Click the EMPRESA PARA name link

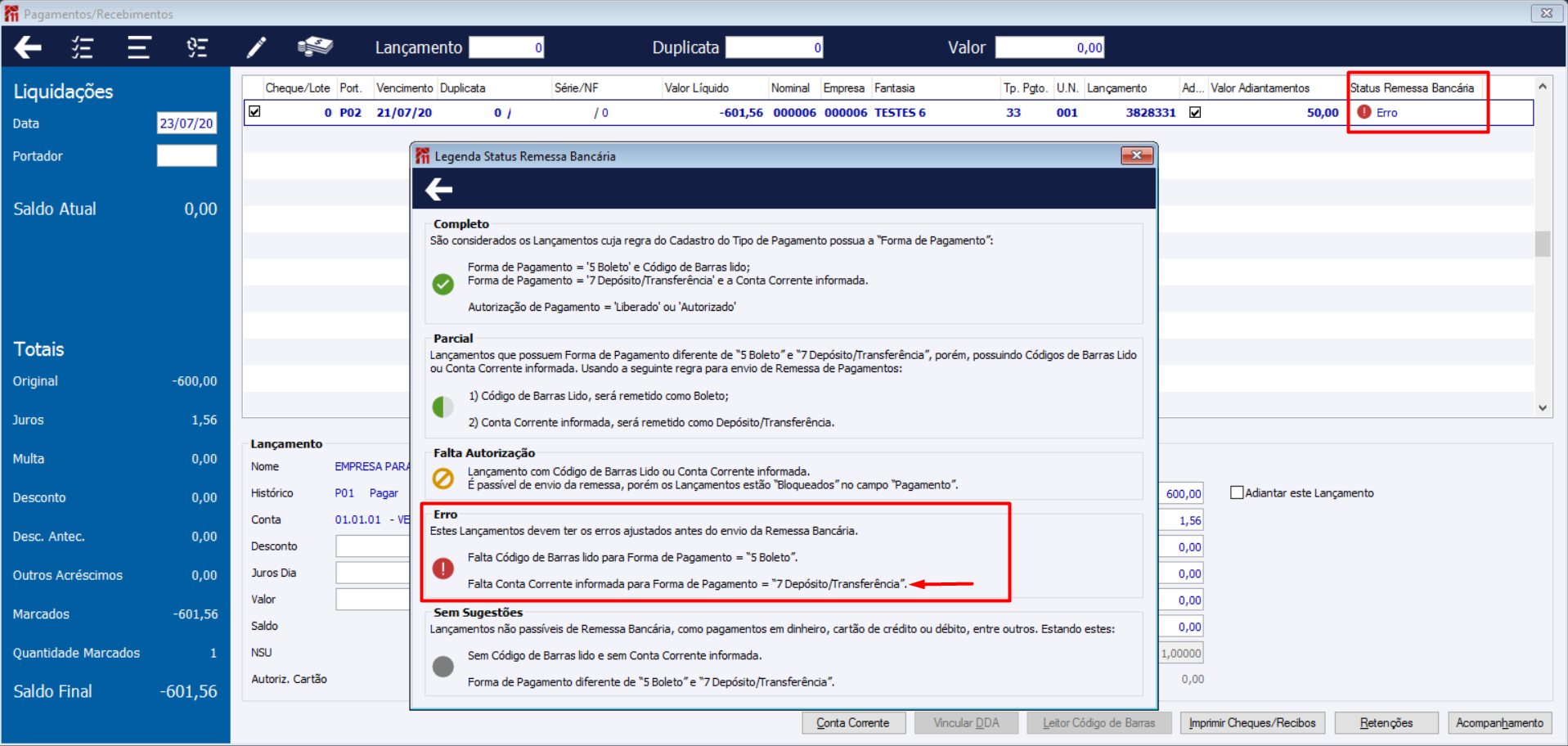(372, 466)
